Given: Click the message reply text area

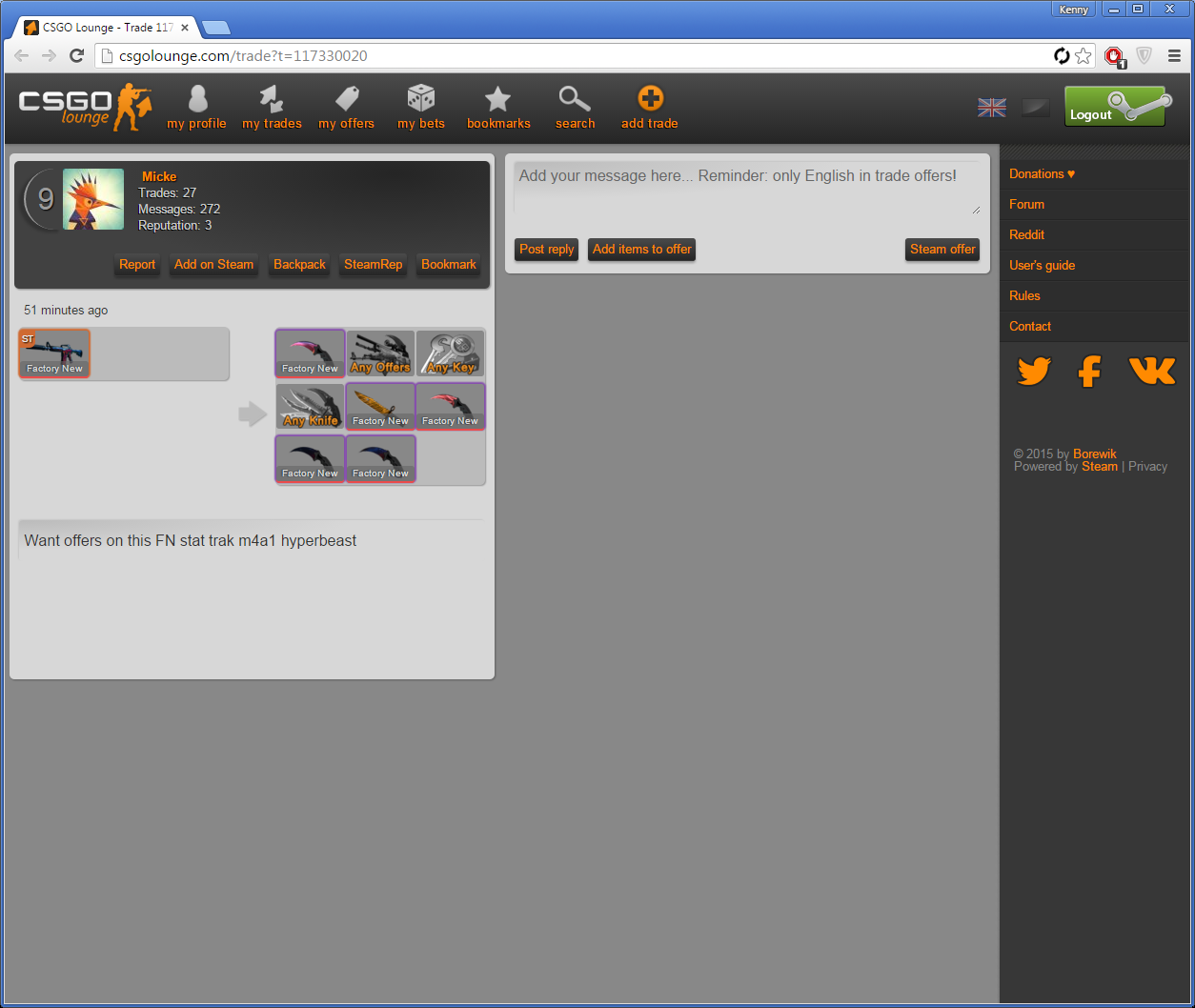Looking at the screenshot, I should (746, 188).
